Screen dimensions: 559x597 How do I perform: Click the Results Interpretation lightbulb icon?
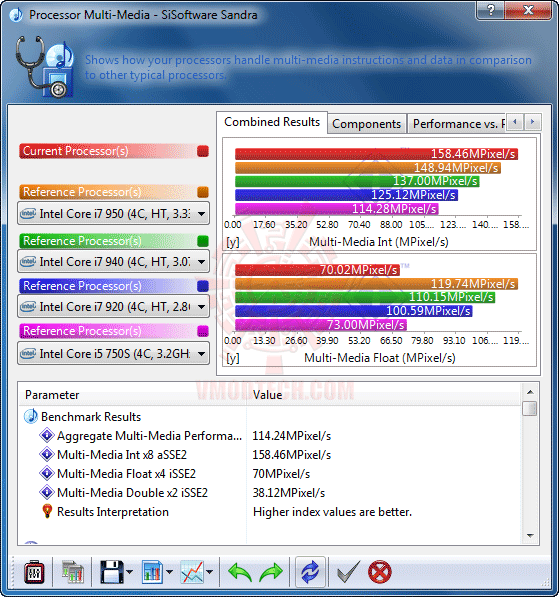[x=47, y=511]
